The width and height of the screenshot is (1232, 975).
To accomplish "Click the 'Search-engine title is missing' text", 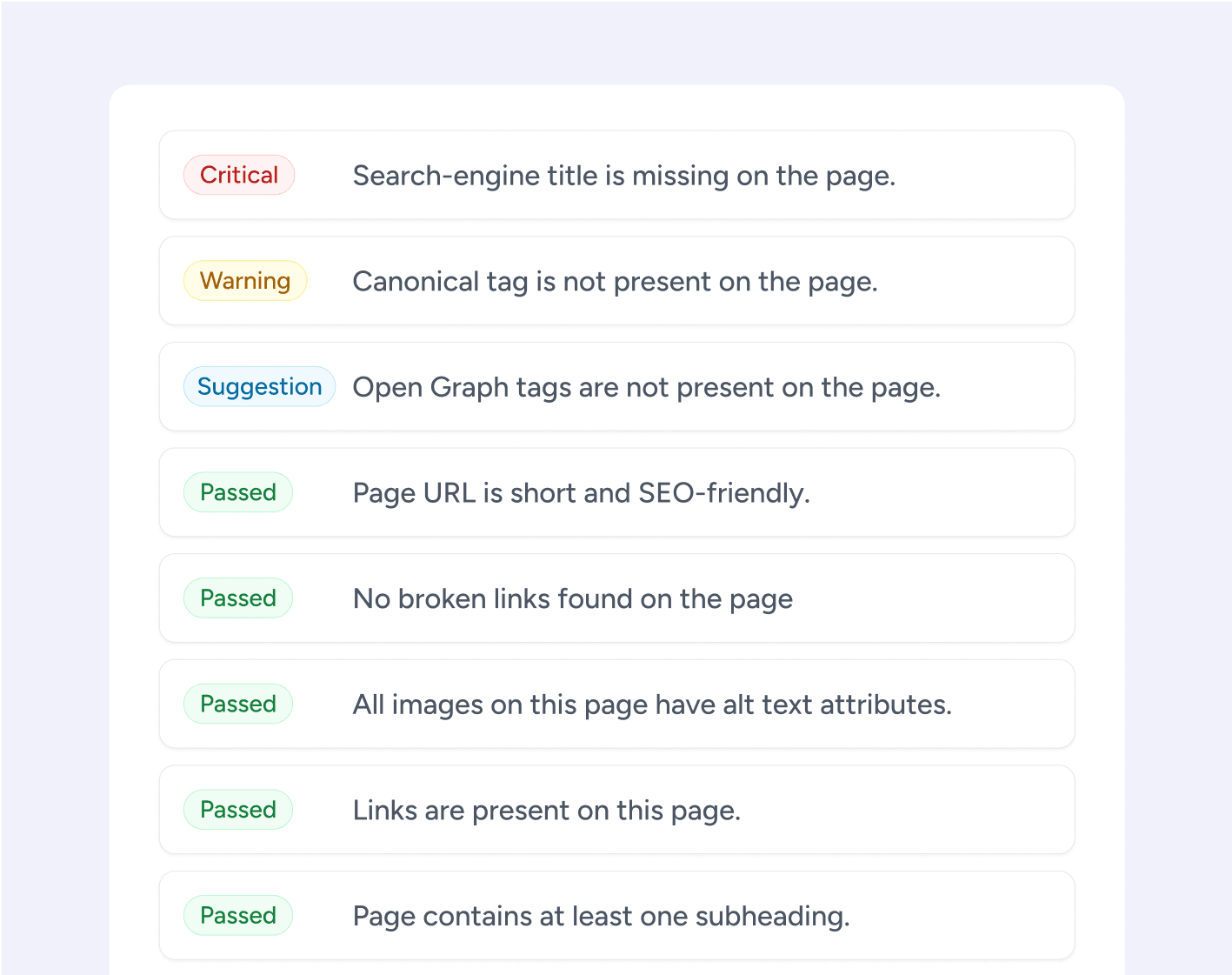I will pyautogui.click(x=623, y=176).
